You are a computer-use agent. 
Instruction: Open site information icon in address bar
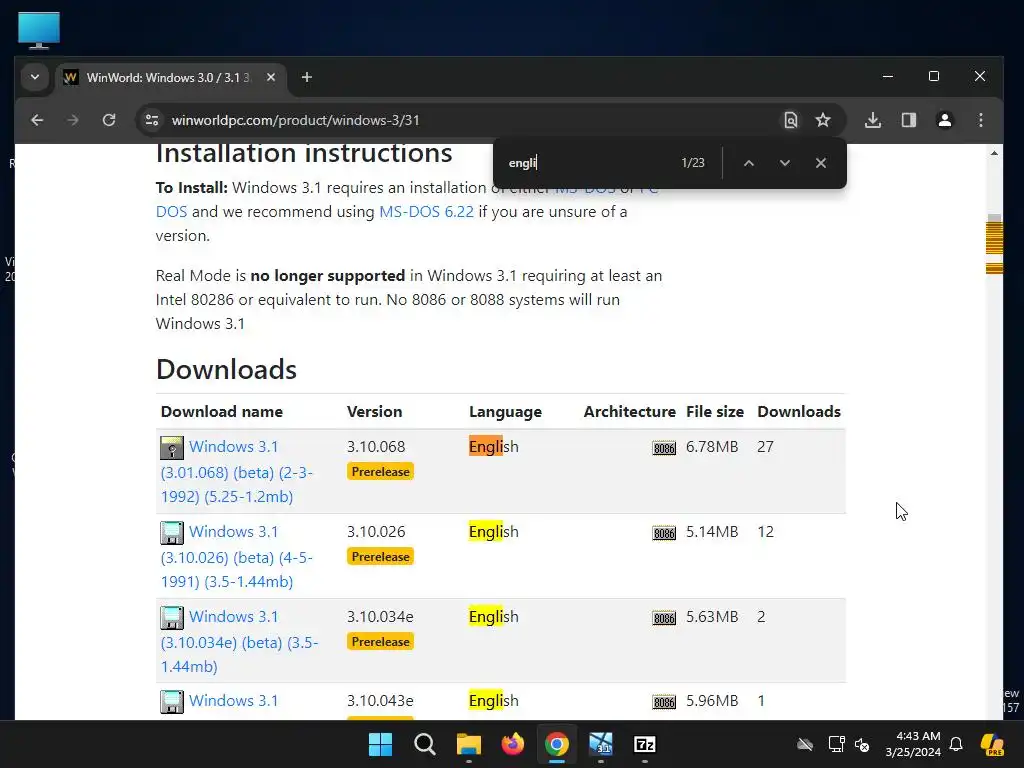(x=152, y=120)
